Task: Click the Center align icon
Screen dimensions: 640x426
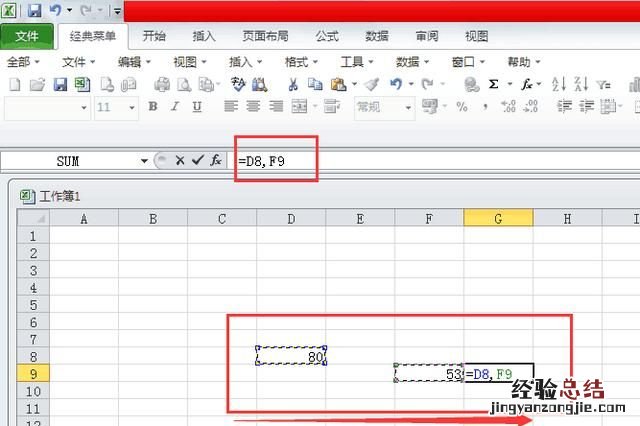Action: (x=251, y=107)
